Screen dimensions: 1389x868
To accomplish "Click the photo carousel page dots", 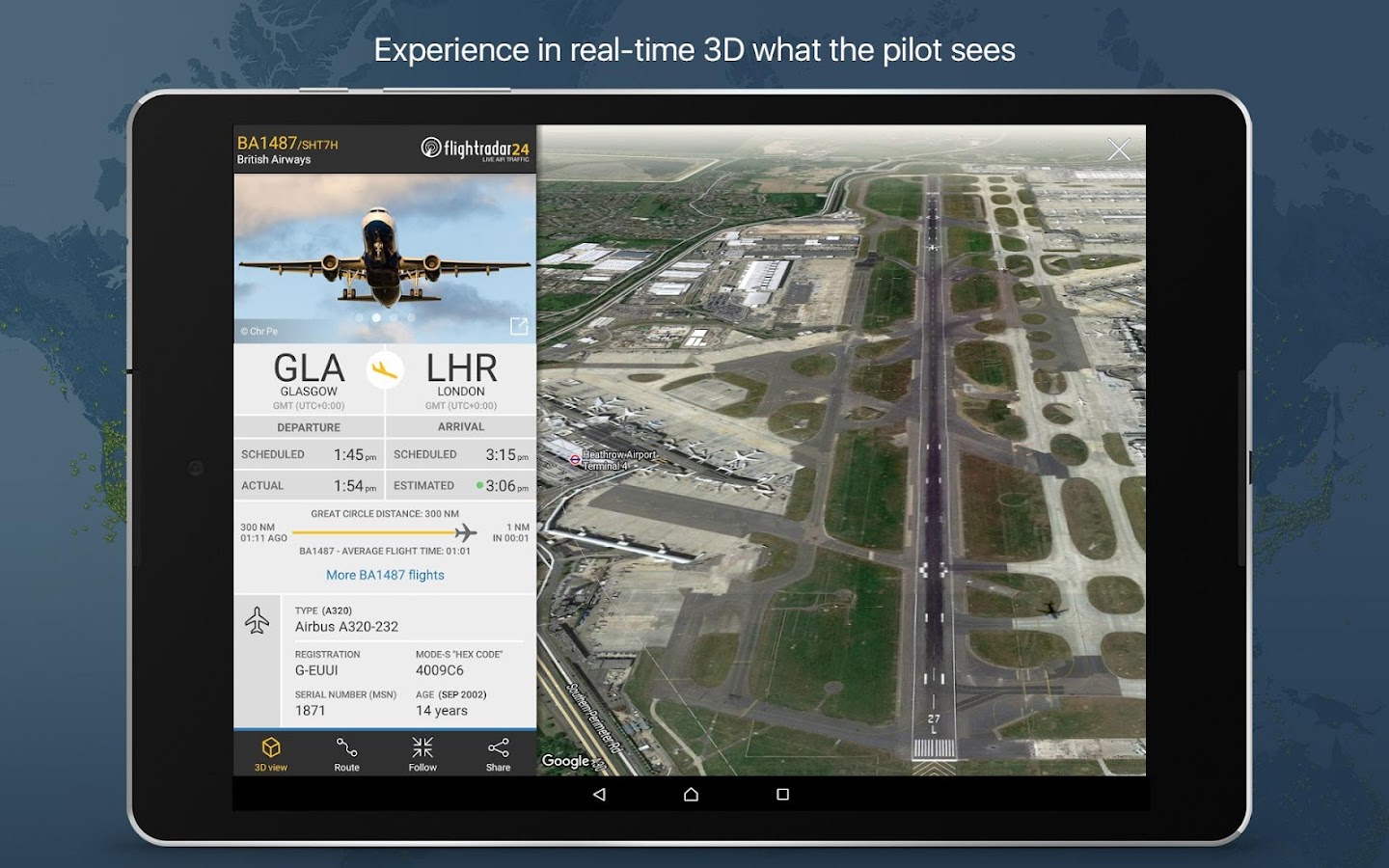I will tap(385, 317).
